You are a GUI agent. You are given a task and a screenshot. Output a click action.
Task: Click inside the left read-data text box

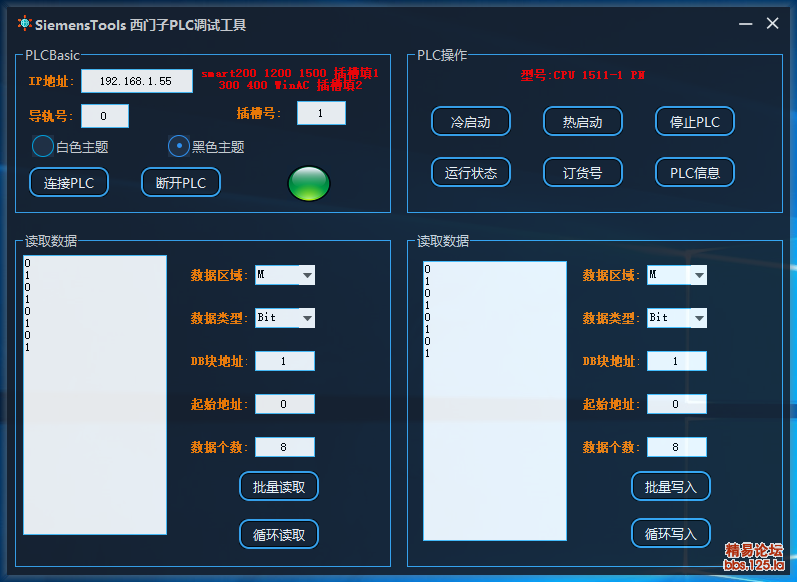(95, 395)
